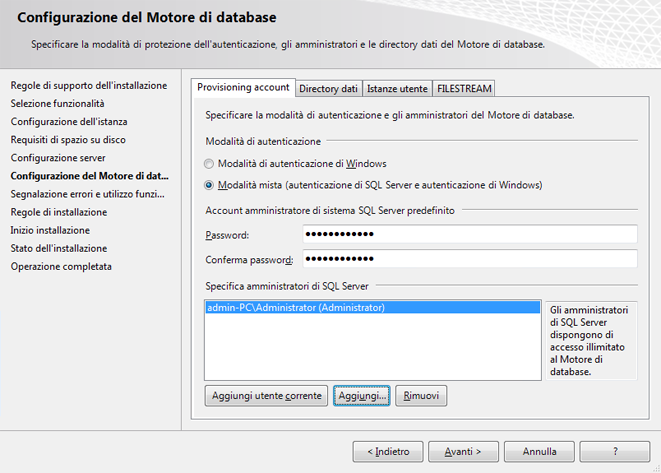The image size is (661, 473).
Task: Select Modalità mista authentication radio button
Action: [209, 185]
